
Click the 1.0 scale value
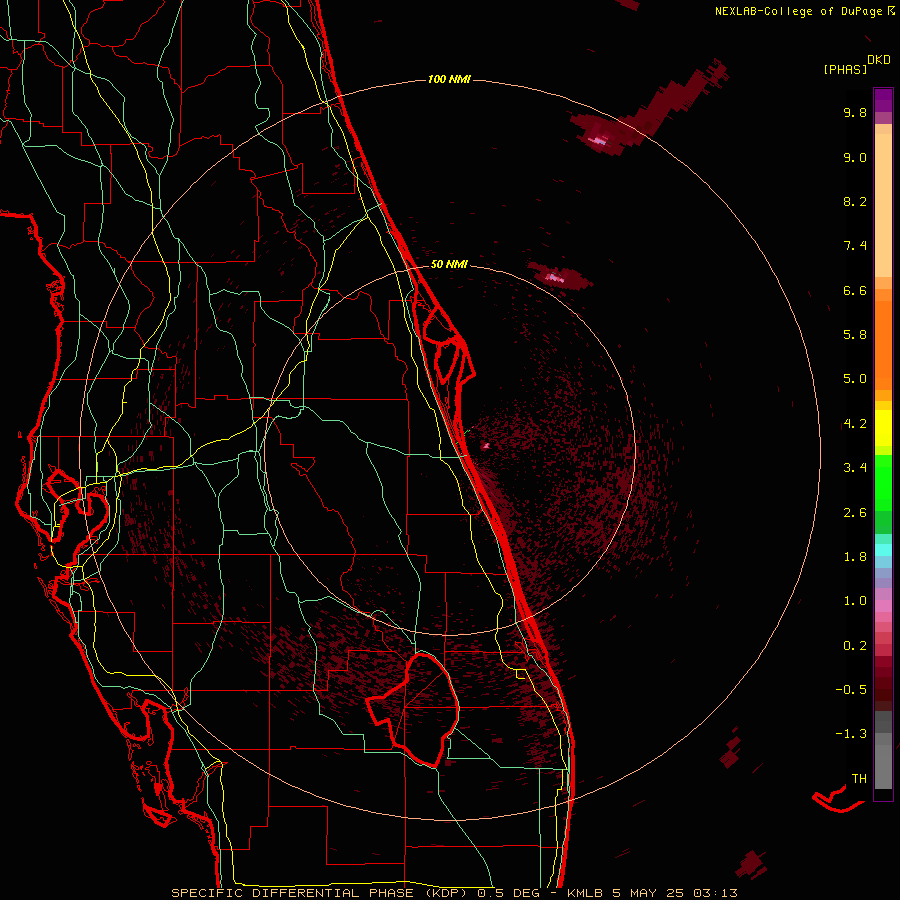coord(855,601)
